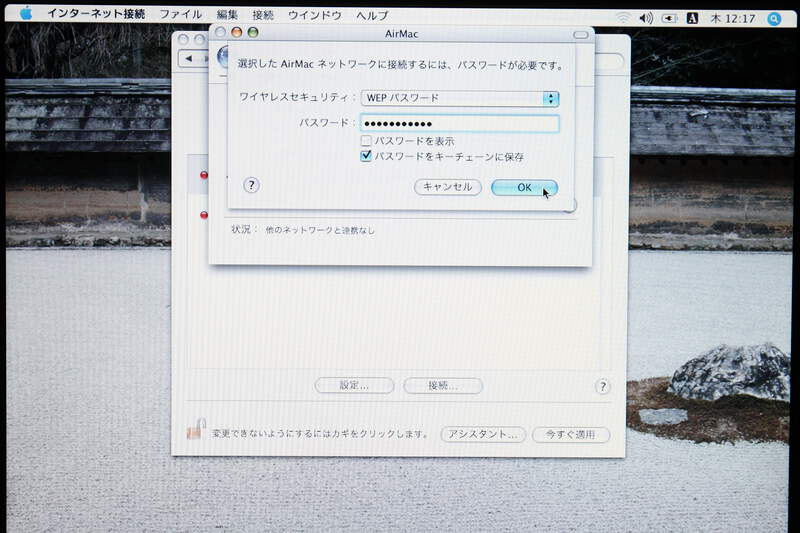The image size is (800, 533).
Task: Click the help button in password dialog
Action: tap(251, 185)
